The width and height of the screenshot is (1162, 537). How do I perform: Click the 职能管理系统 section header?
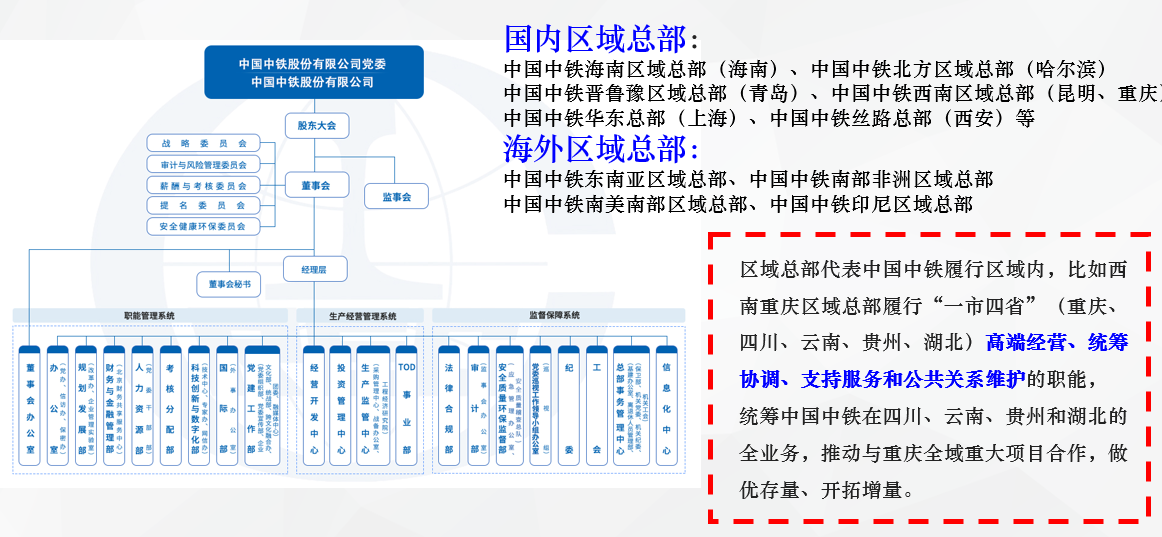click(150, 316)
